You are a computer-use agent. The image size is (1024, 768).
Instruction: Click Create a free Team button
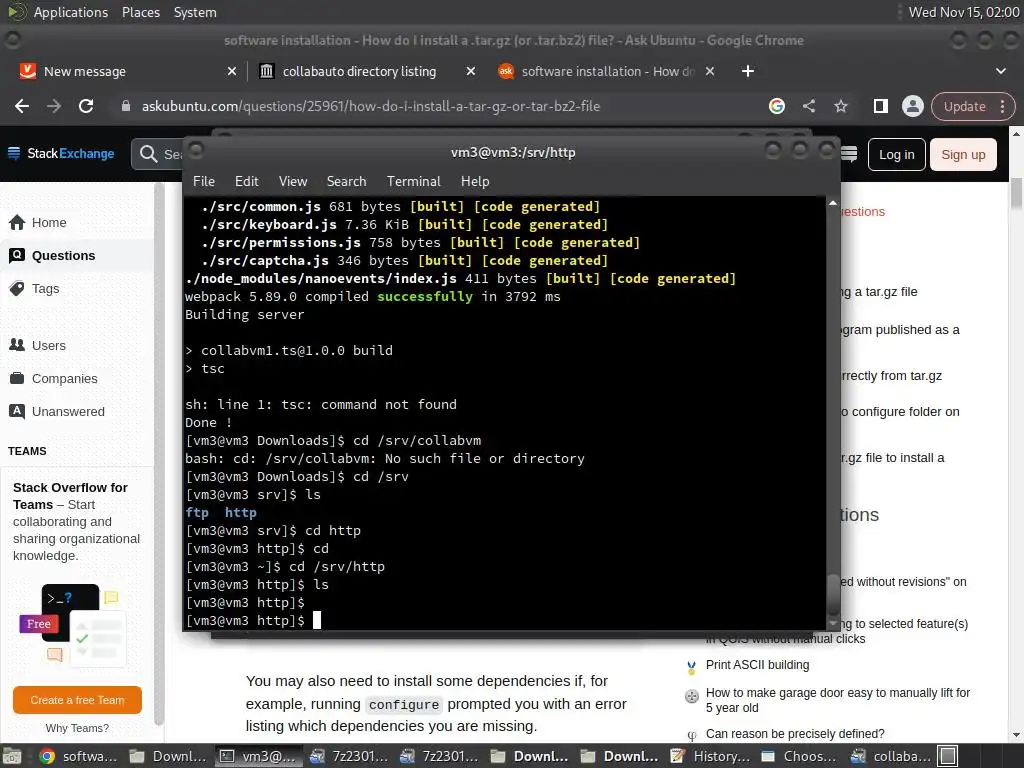tap(77, 700)
